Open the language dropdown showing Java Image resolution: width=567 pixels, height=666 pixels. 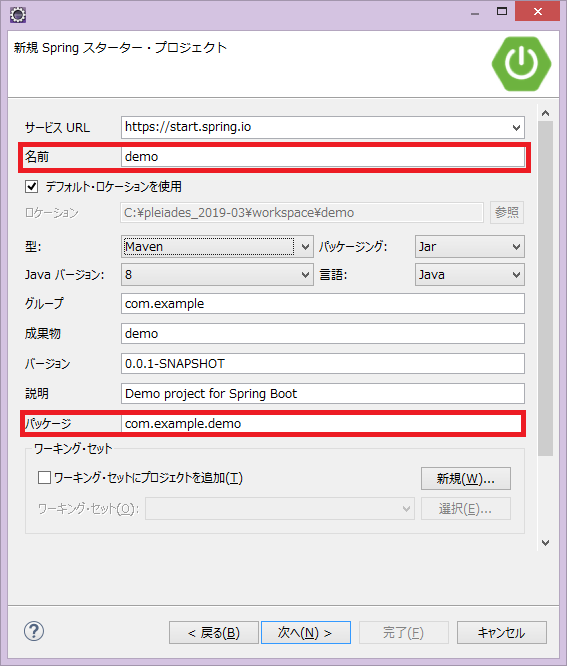(469, 275)
